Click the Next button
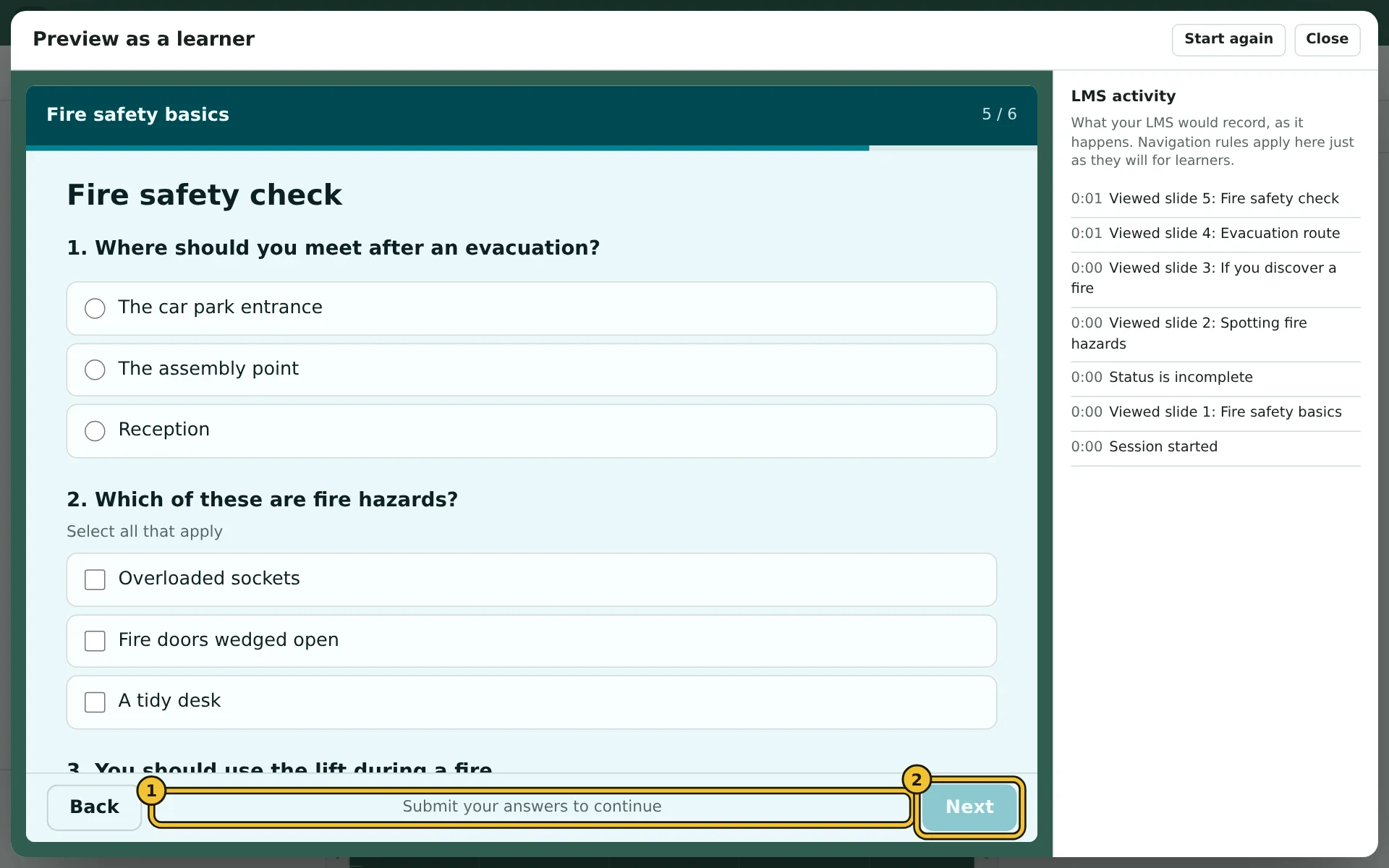This screenshot has width=1389, height=868. pyautogui.click(x=969, y=807)
